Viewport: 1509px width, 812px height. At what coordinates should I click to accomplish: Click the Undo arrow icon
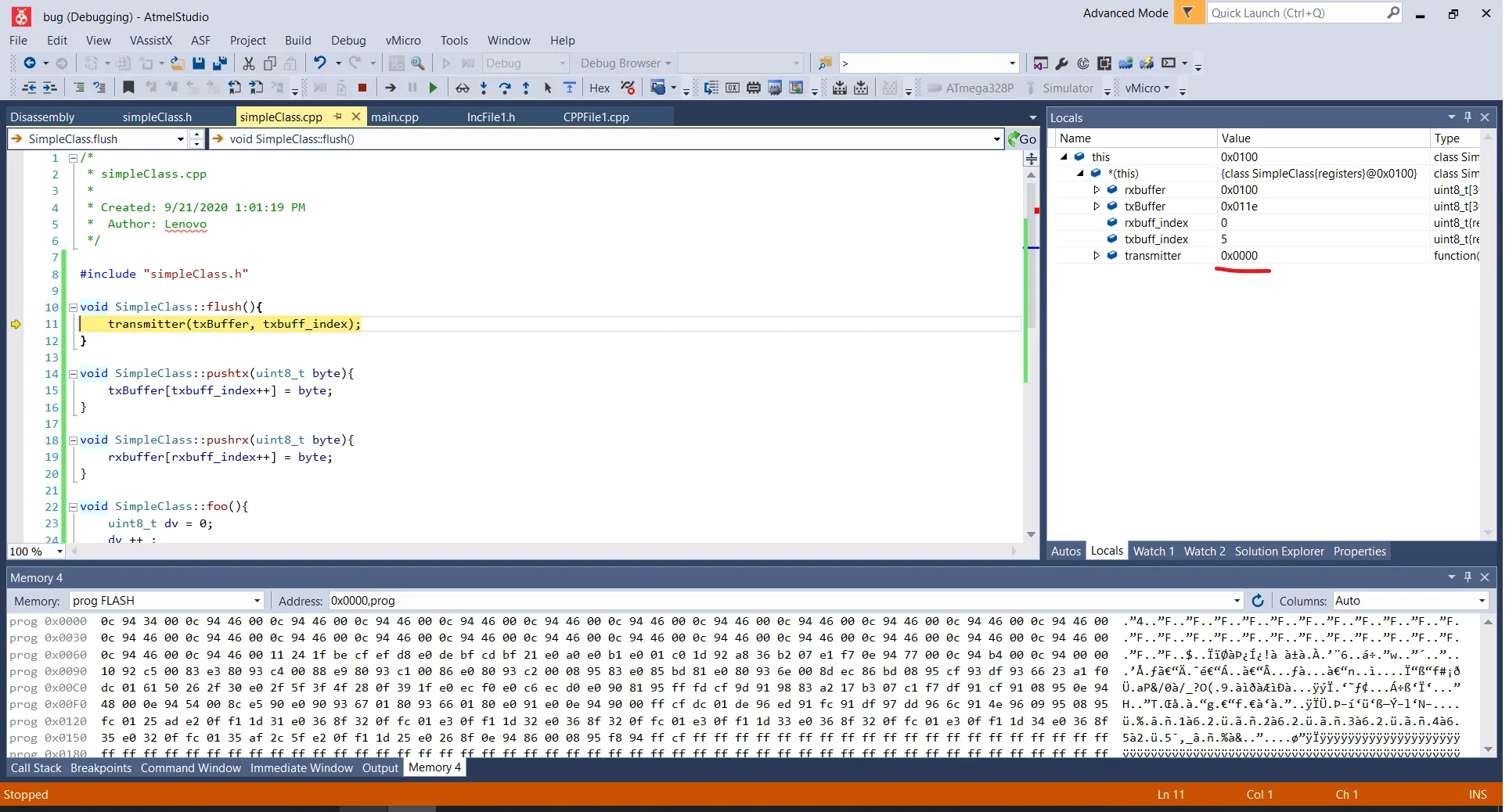click(319, 63)
